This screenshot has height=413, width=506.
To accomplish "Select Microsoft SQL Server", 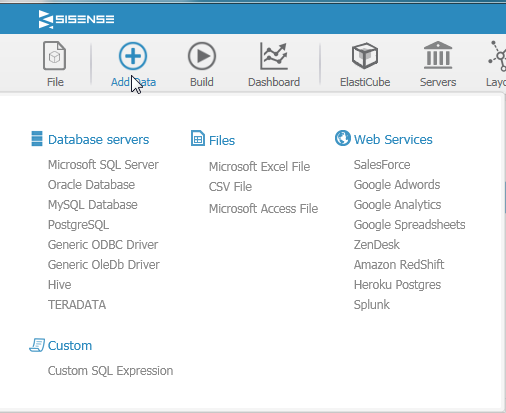I will click(103, 165).
